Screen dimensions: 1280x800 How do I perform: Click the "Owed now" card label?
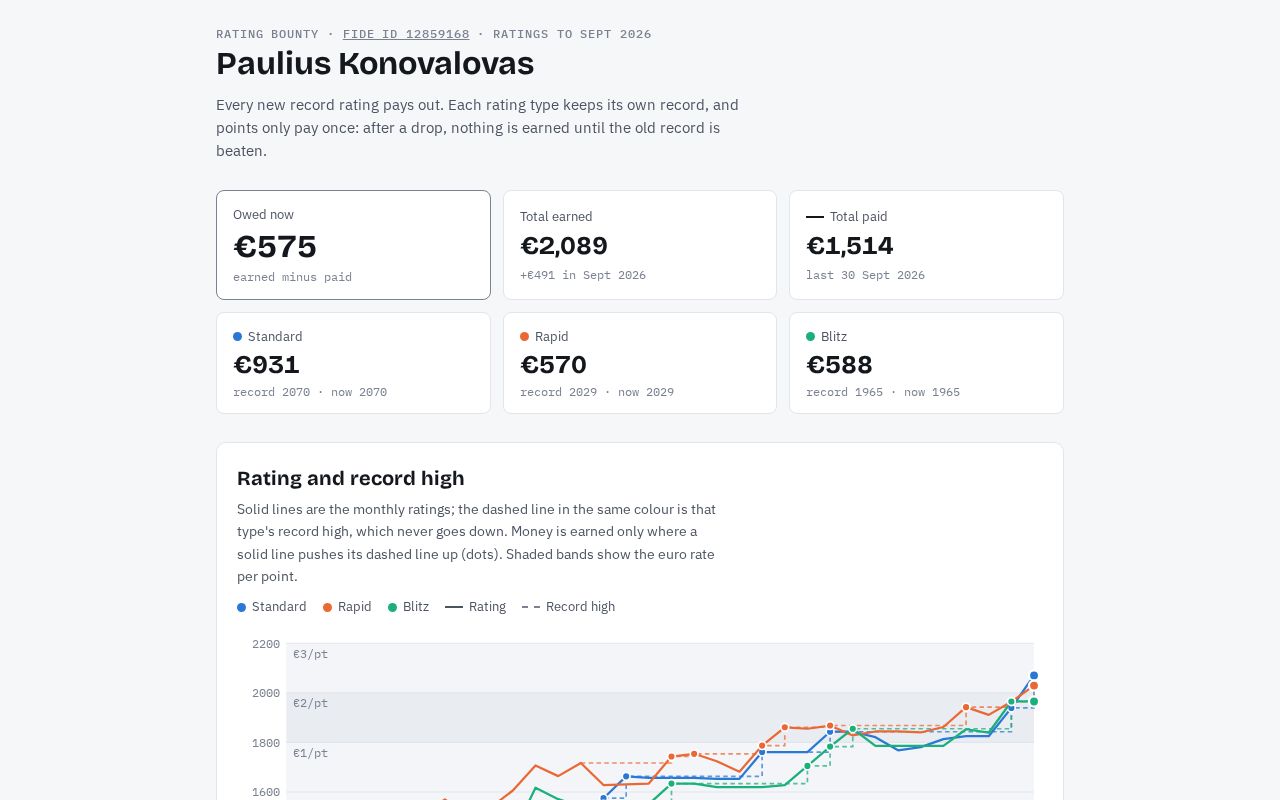click(263, 215)
